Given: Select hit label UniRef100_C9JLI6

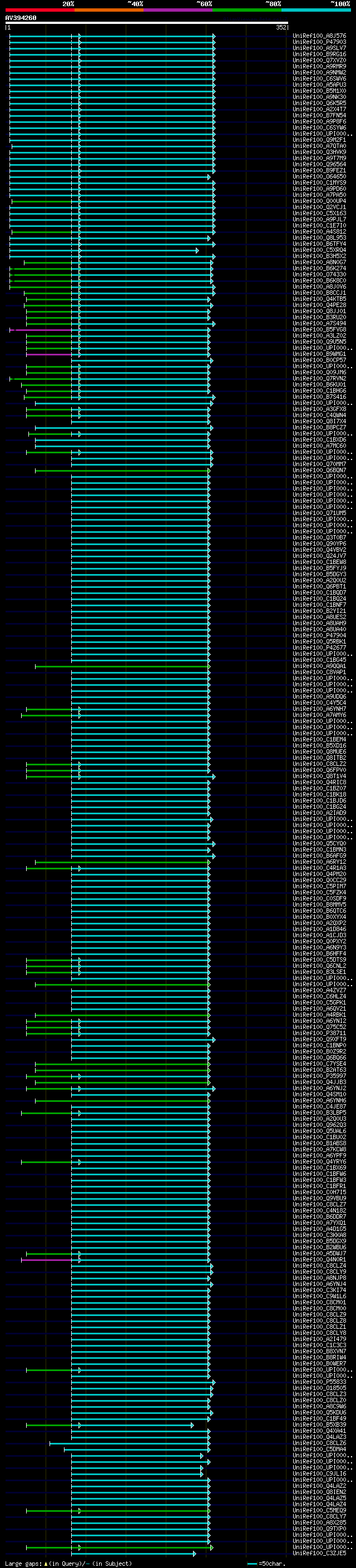Looking at the screenshot, I should pyautogui.click(x=319, y=1473).
